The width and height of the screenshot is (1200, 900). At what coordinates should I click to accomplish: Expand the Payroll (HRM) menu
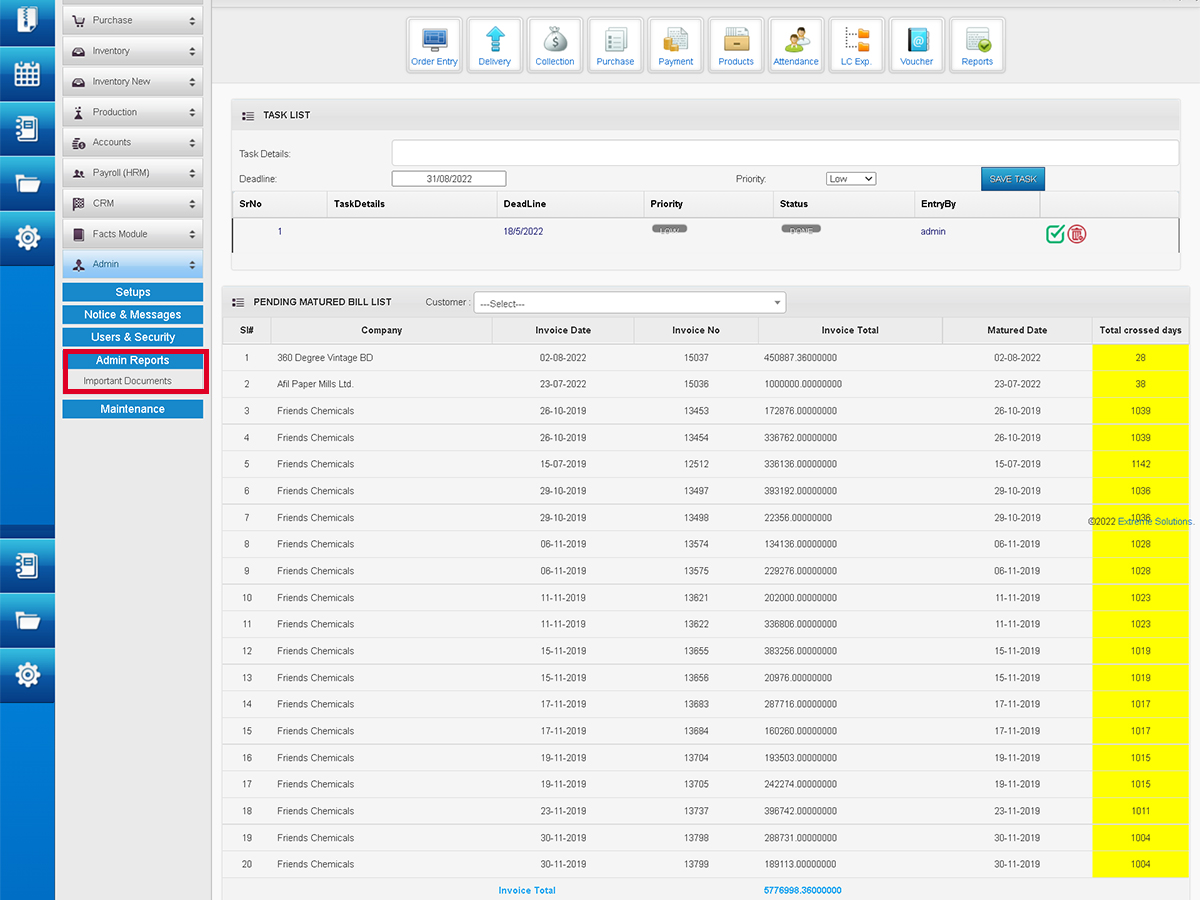pos(133,173)
